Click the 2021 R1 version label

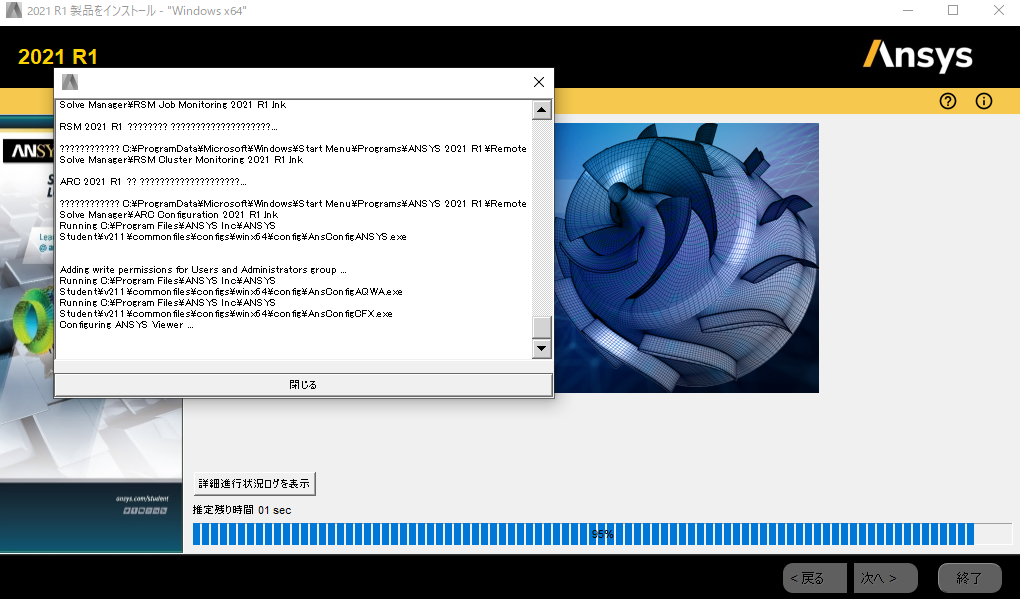(x=58, y=57)
